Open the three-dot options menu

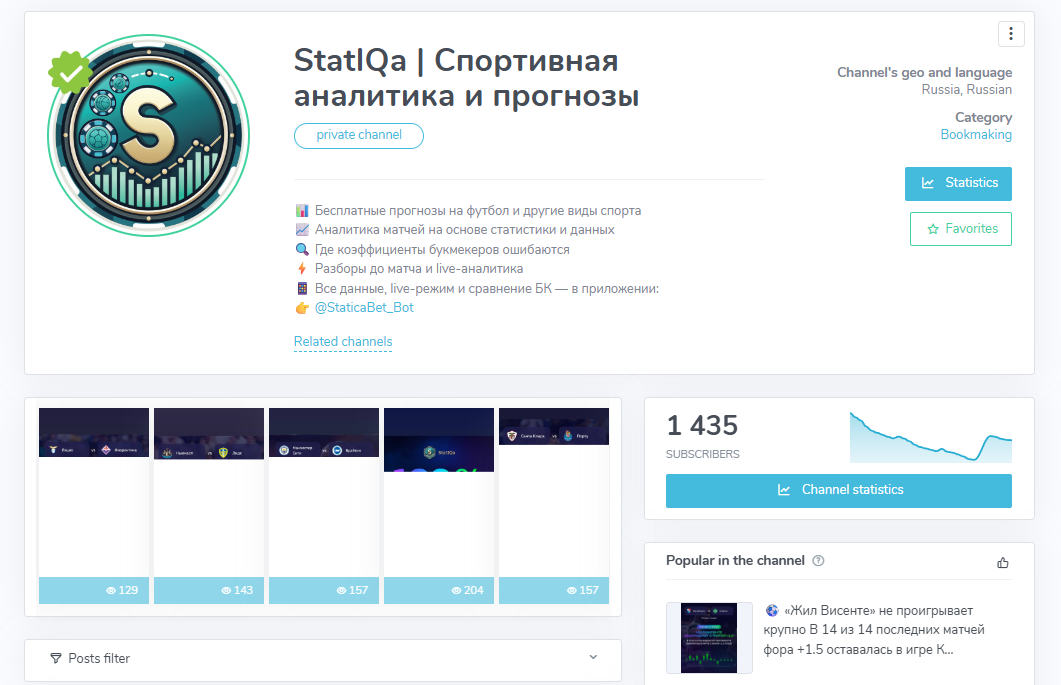1011,33
